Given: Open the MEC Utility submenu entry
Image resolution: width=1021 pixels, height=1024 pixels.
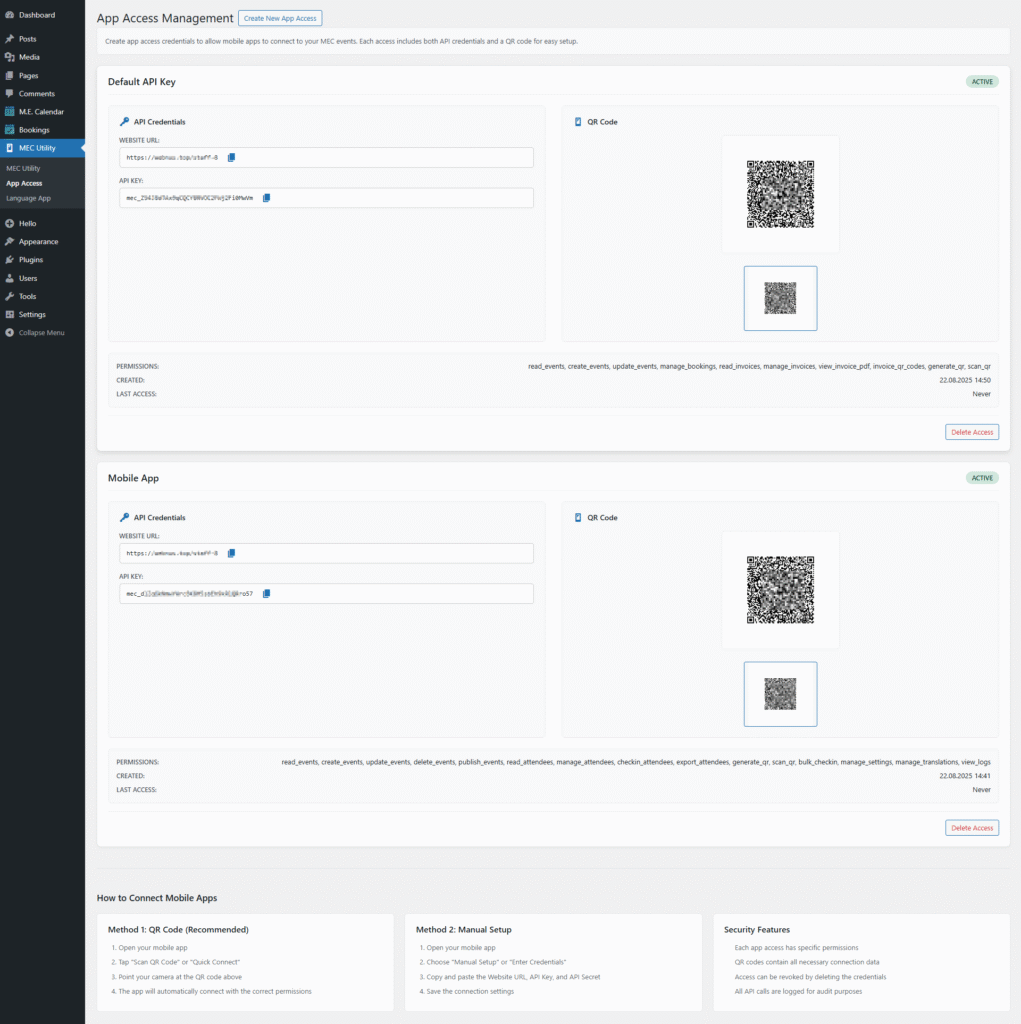Looking at the screenshot, I should tap(23, 168).
